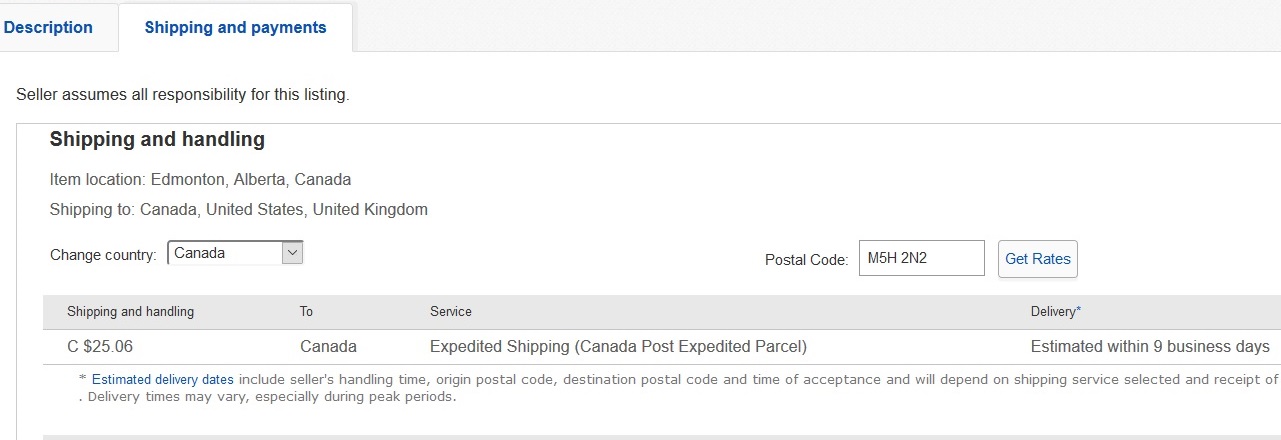This screenshot has width=1281, height=440.
Task: Click the Delivery column header
Action: 1052,312
